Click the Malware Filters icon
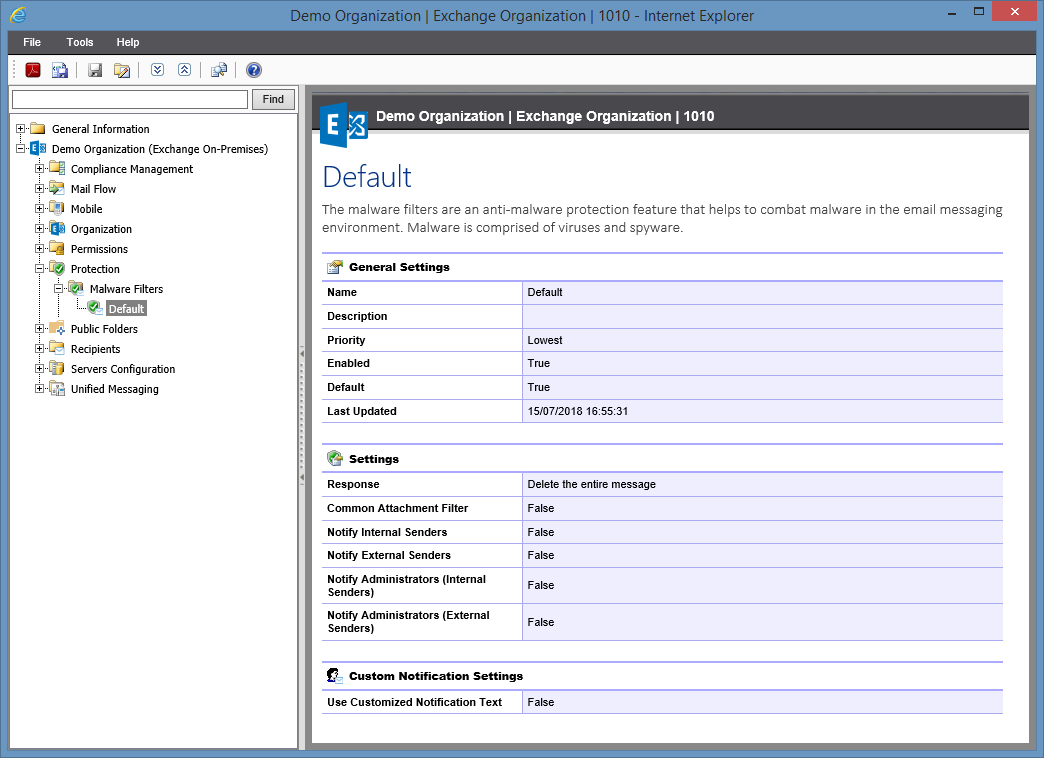Viewport: 1044px width, 758px height. point(76,288)
